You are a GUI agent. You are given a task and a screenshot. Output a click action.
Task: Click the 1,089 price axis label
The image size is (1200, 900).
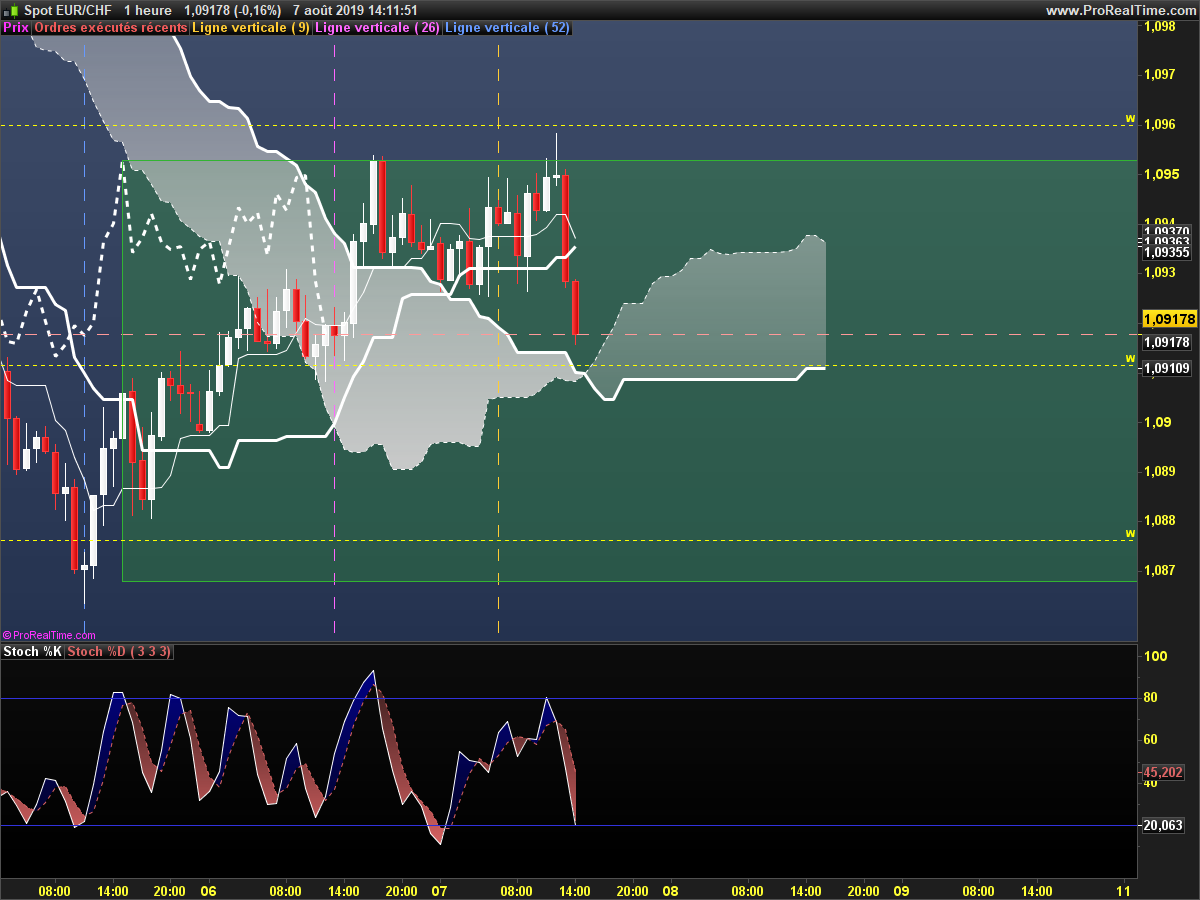click(1159, 471)
